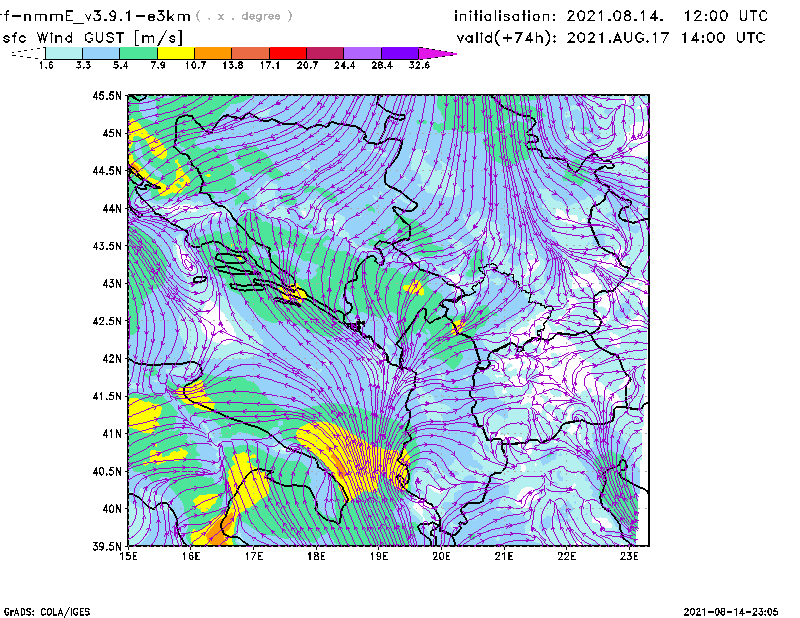The width and height of the screenshot is (800, 618).
Task: Click the 42.5N latitude label
Action: coord(107,321)
